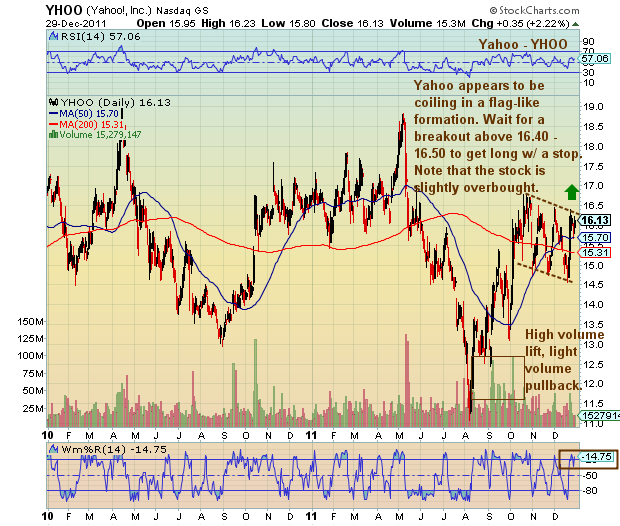The height and width of the screenshot is (526, 620).
Task: Click the 19.0 price axis label
Action: tap(594, 107)
